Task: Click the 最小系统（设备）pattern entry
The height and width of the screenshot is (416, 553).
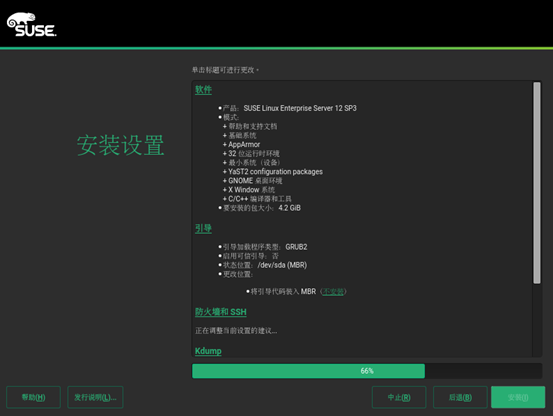Action: point(254,163)
